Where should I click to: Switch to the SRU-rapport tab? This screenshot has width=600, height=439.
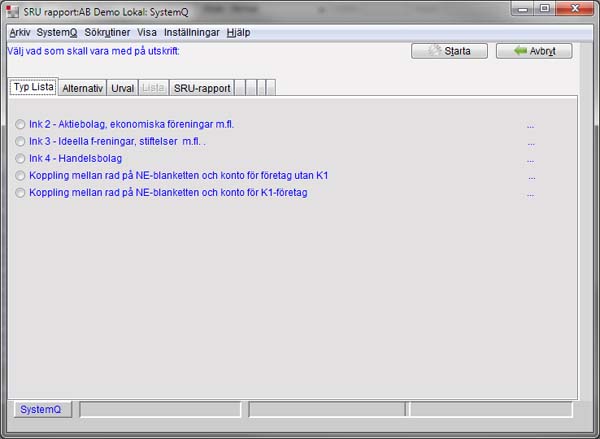(x=202, y=88)
